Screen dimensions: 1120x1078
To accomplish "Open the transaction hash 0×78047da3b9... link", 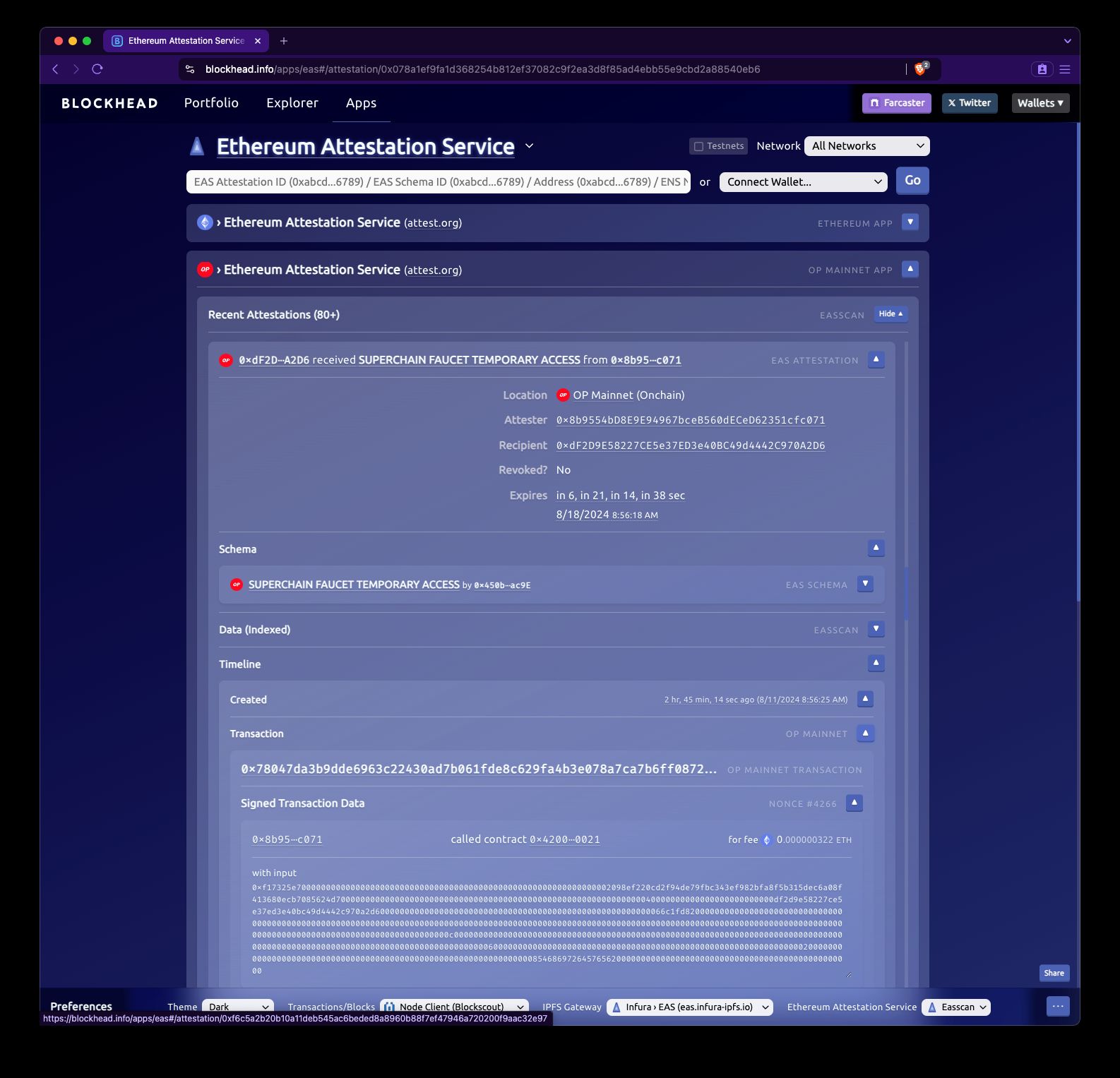I will [479, 769].
